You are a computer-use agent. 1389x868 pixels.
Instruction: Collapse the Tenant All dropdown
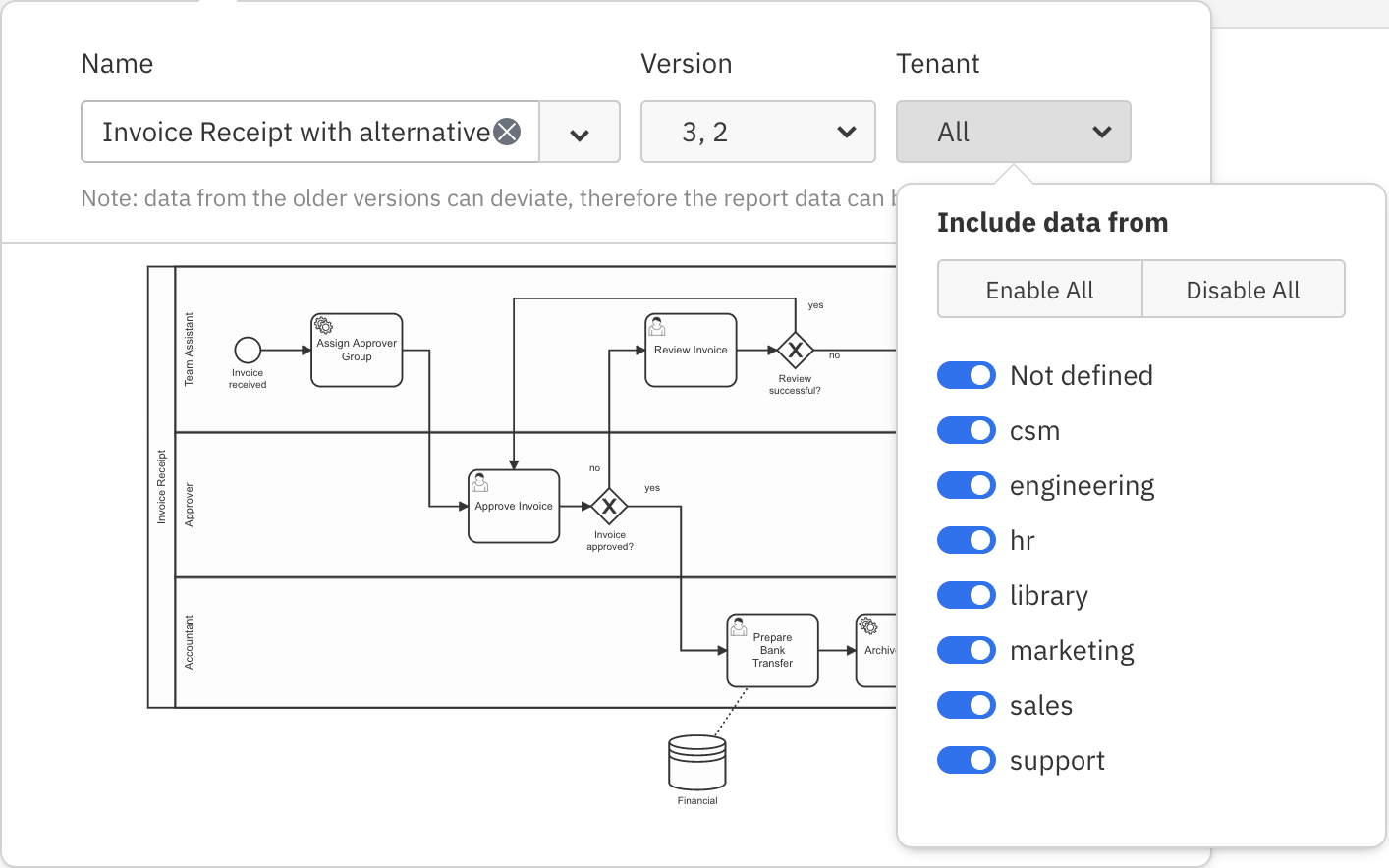click(x=1013, y=133)
